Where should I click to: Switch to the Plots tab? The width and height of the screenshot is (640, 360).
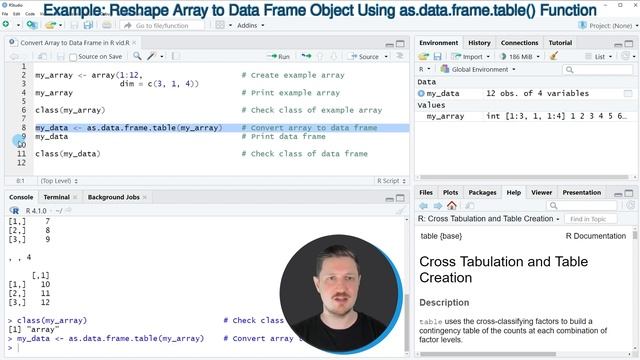point(450,193)
